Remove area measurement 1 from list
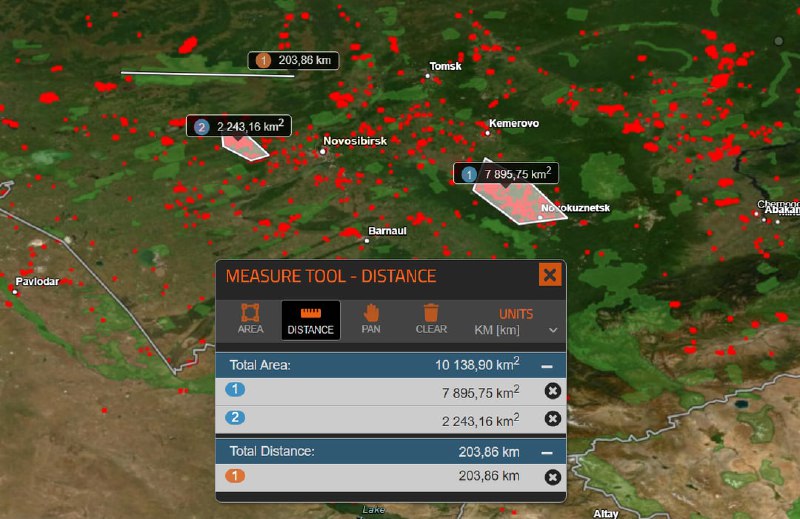This screenshot has width=800, height=519. pyautogui.click(x=553, y=391)
